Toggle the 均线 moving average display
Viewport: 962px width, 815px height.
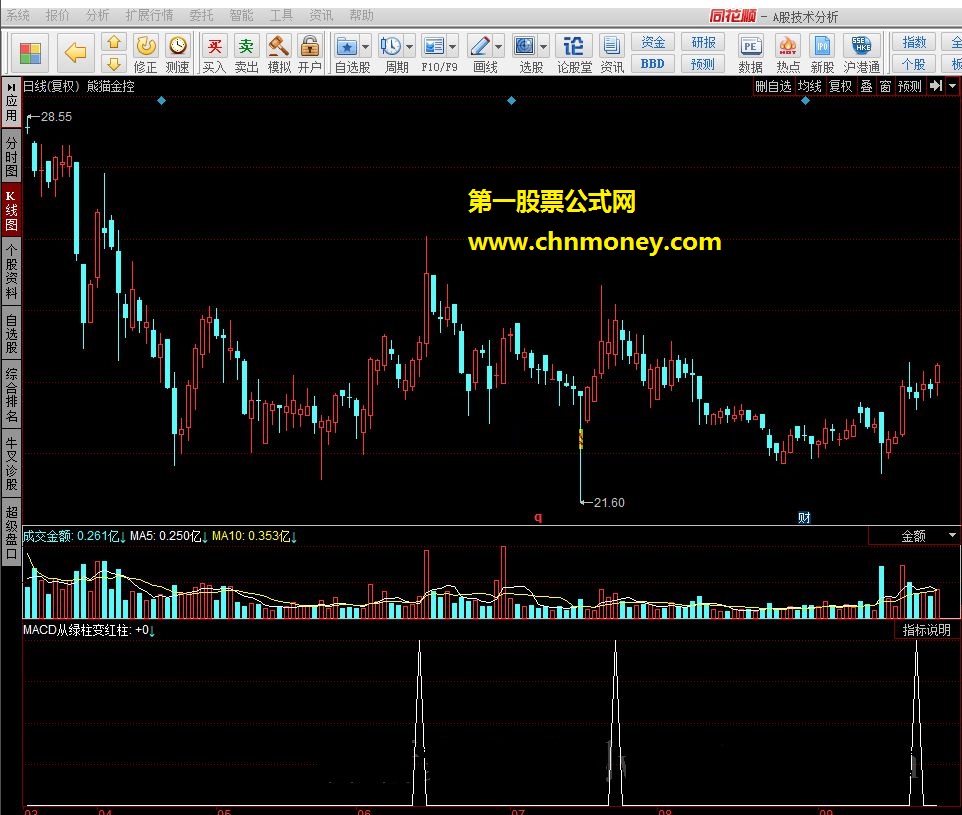[810, 86]
